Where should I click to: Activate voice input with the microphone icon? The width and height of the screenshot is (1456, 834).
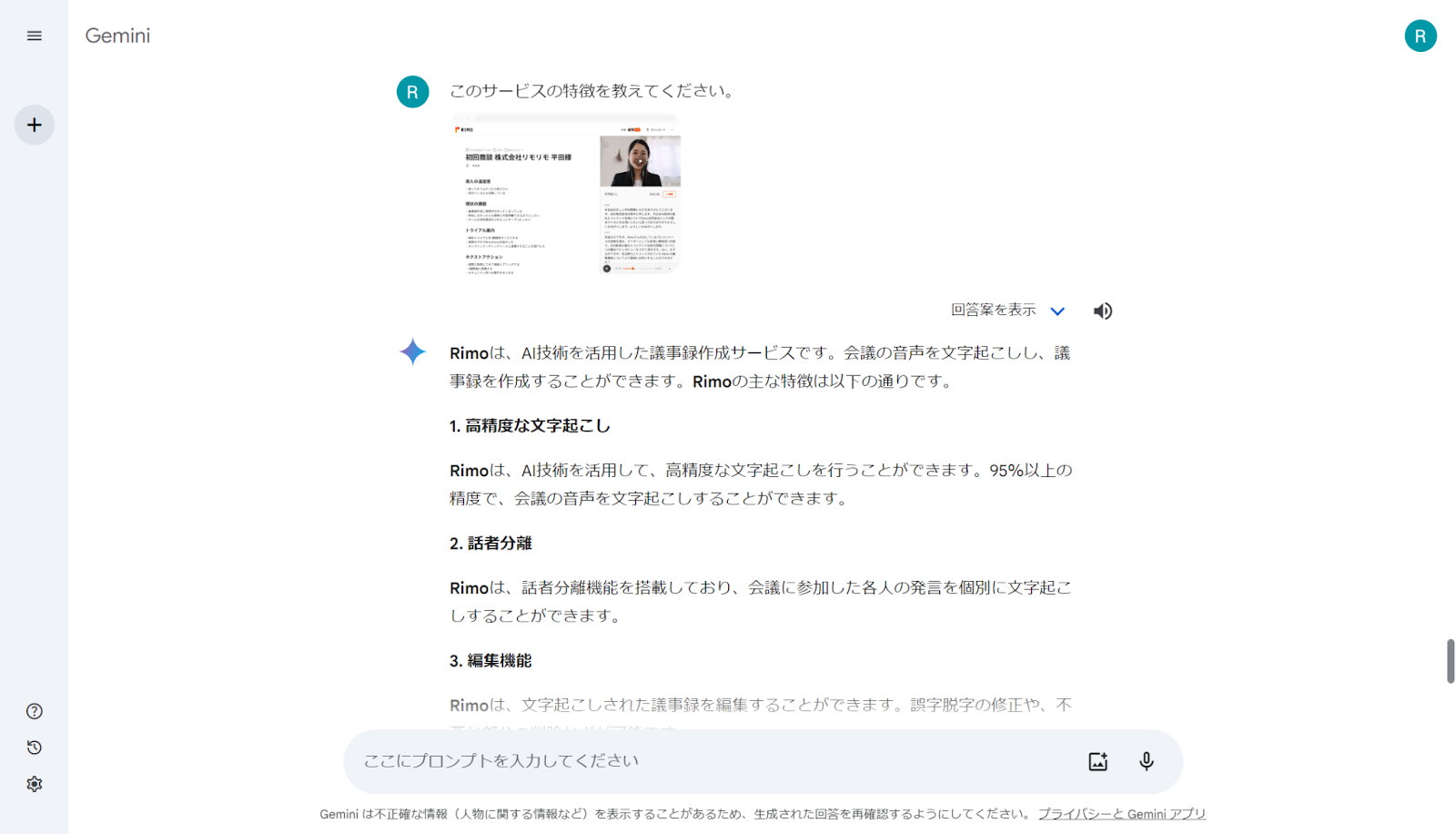(x=1146, y=761)
